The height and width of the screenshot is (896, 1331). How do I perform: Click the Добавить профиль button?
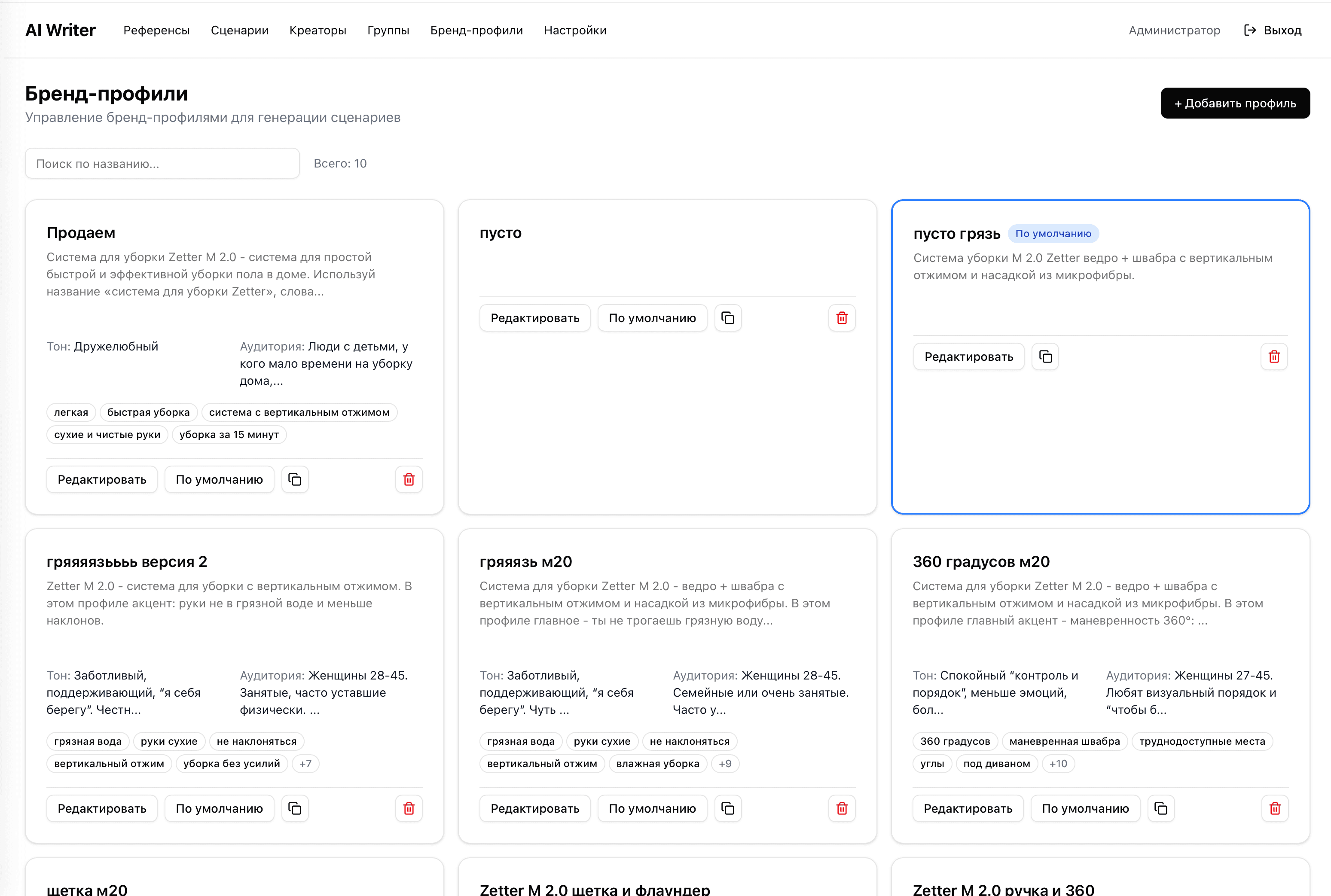coord(1234,104)
